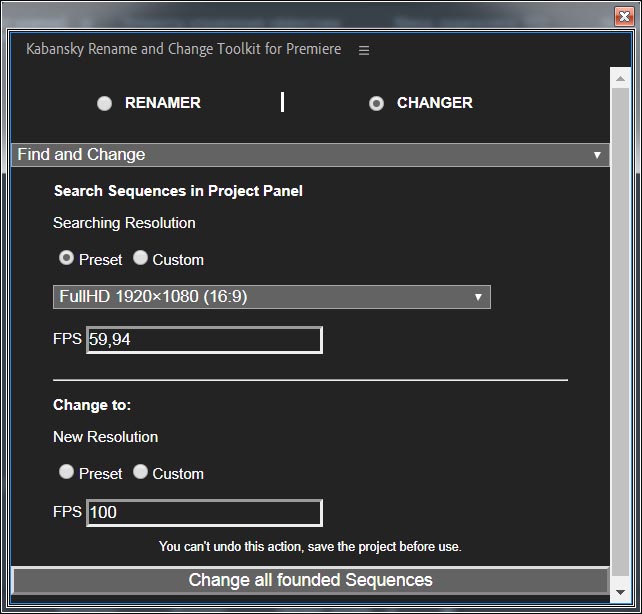Image resolution: width=642 pixels, height=614 pixels.
Task: Close the toolkit window with X
Action: tap(624, 16)
